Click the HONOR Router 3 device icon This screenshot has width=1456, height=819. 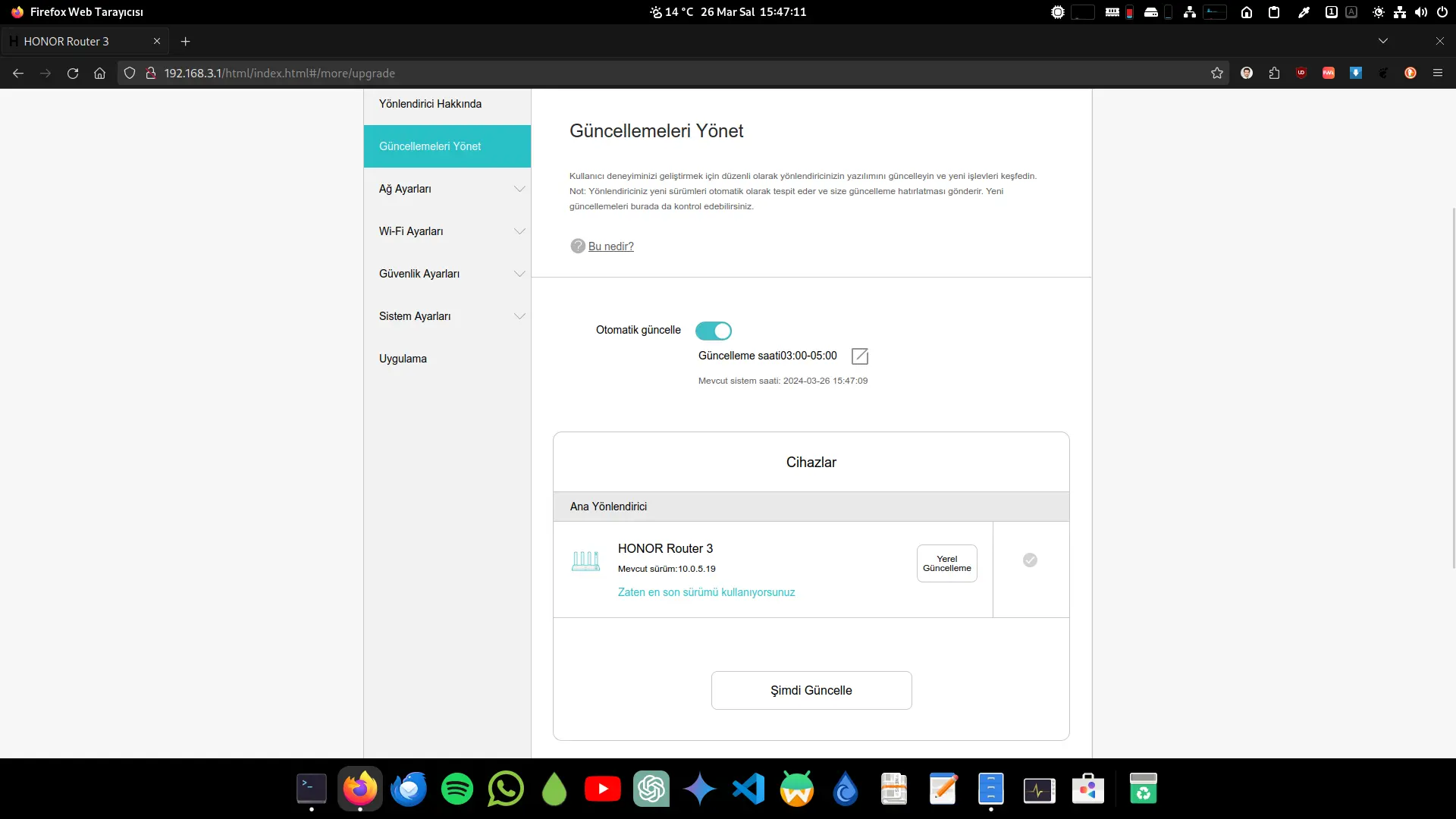tap(585, 561)
